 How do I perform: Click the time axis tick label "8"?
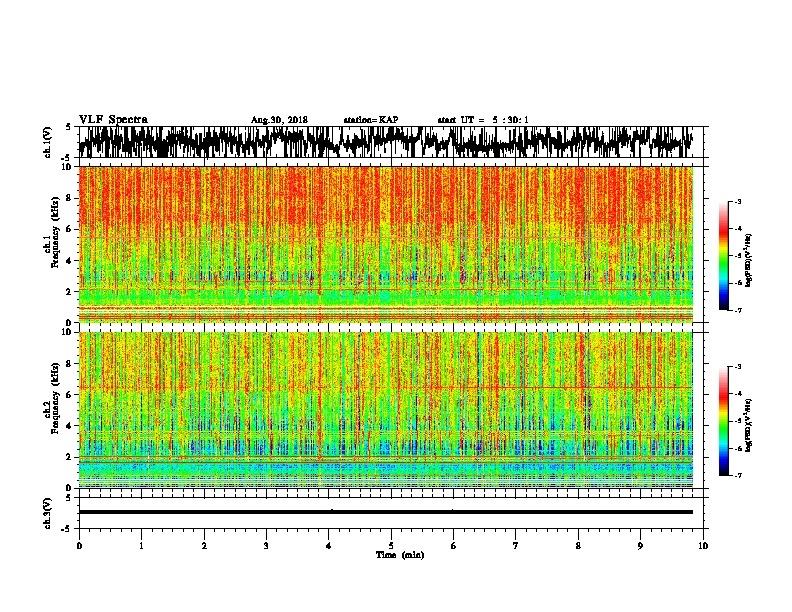[578, 546]
